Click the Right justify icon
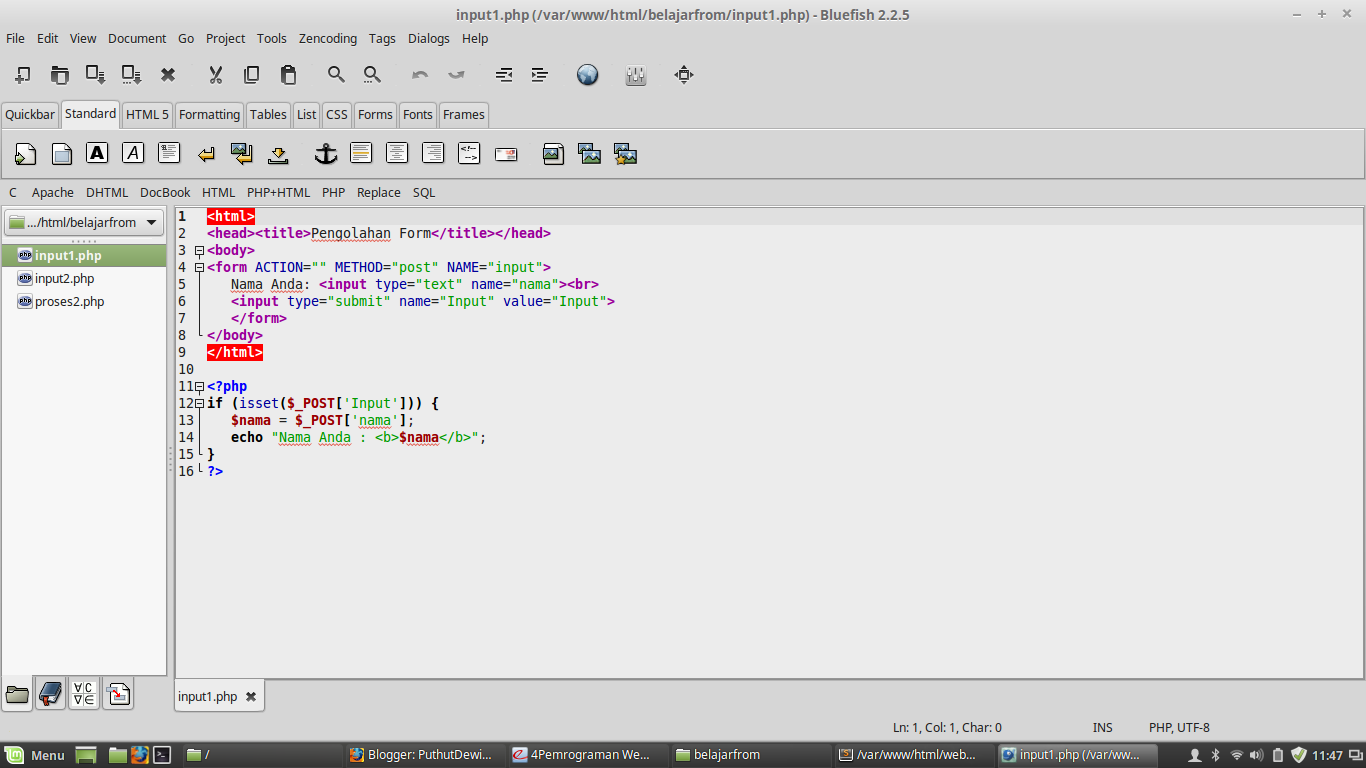Viewport: 1366px width, 768px height. (433, 153)
